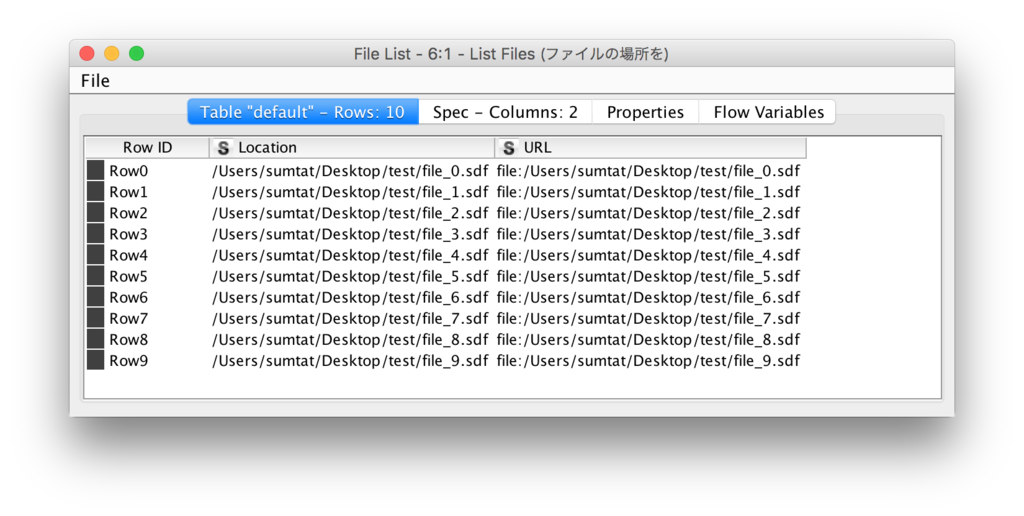
Task: Click URL cell file:/Users/sumtat/Desktop/test/file_0.sdf
Action: [648, 171]
